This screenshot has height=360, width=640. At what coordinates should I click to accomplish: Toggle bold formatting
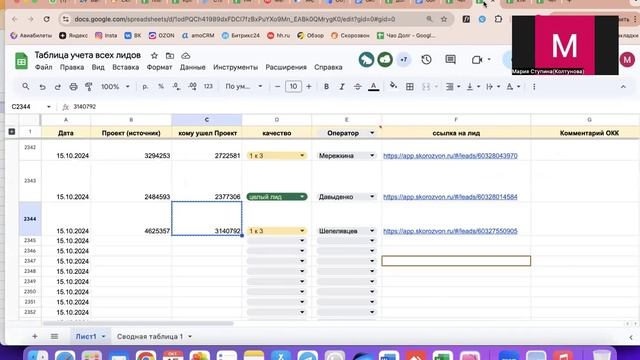tap(326, 87)
